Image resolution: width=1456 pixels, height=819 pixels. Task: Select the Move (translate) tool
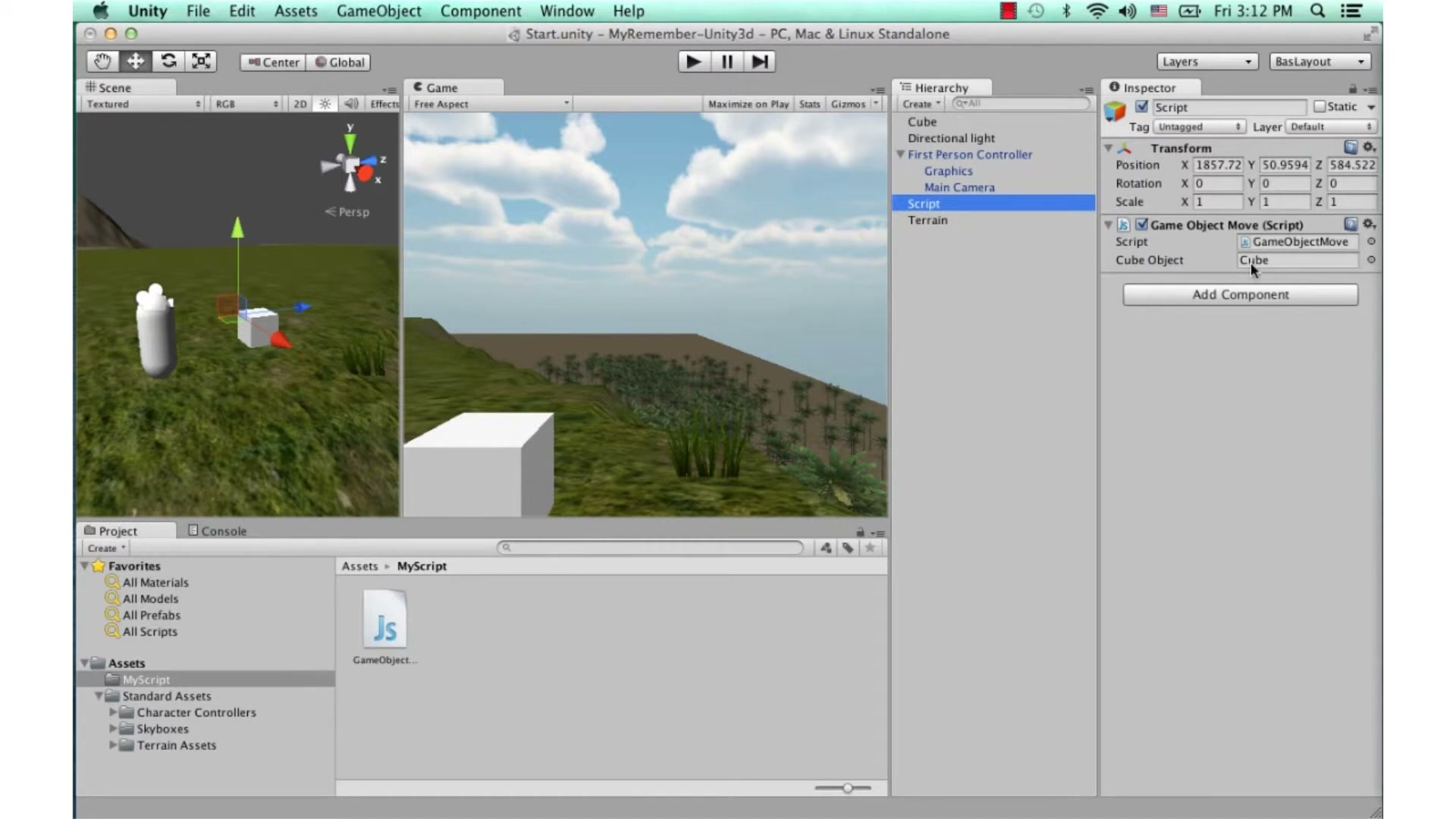[135, 61]
